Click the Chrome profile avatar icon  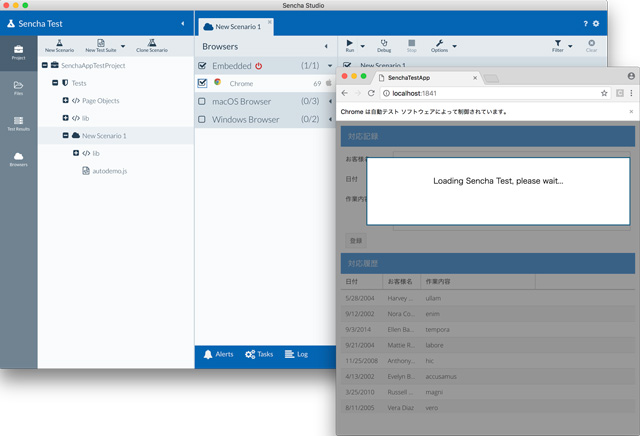click(x=631, y=76)
